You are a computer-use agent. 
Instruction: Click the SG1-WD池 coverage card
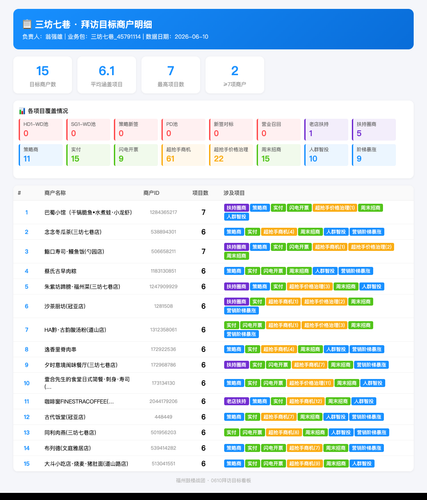88,129
